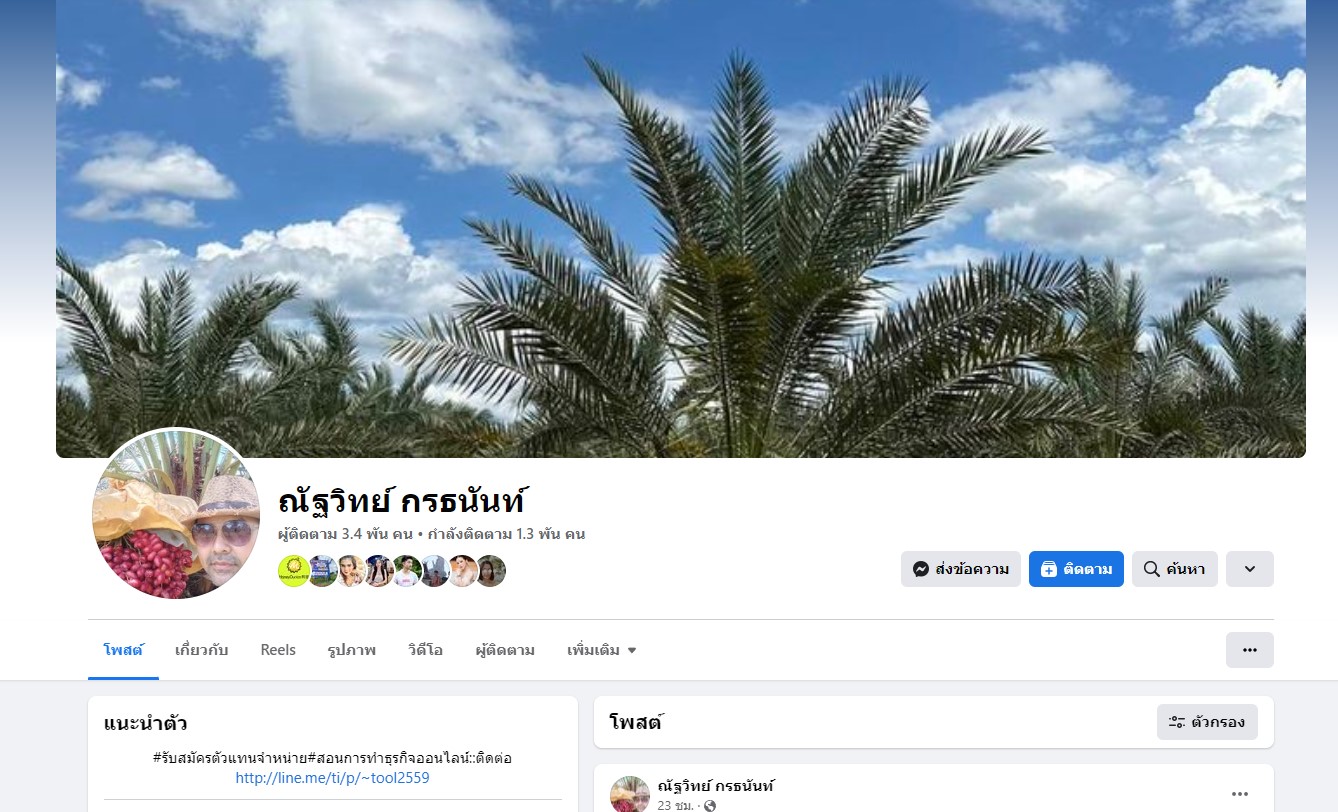1338x812 pixels.
Task: Click the Messenger send message button
Action: [960, 569]
